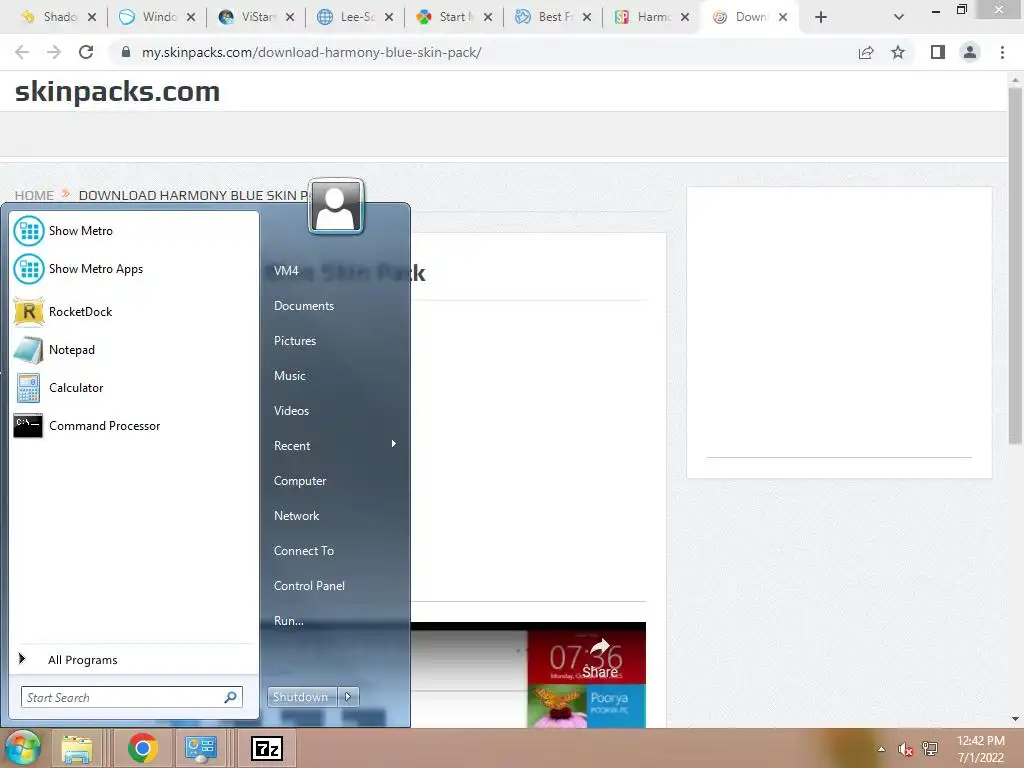
Task: Open Network from start menu
Action: click(296, 516)
